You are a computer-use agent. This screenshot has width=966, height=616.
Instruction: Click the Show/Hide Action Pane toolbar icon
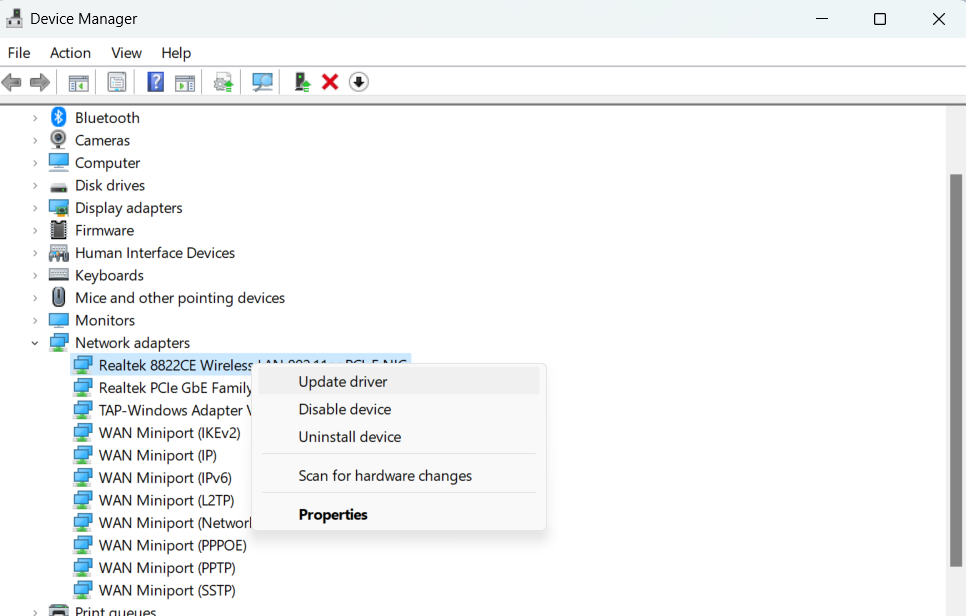pyautogui.click(x=185, y=82)
